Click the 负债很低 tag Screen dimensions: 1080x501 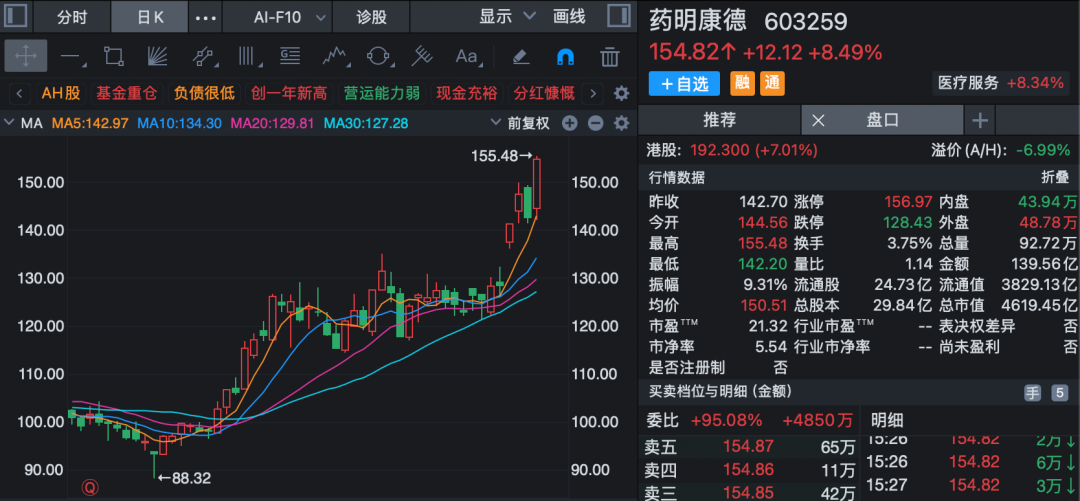pyautogui.click(x=204, y=93)
